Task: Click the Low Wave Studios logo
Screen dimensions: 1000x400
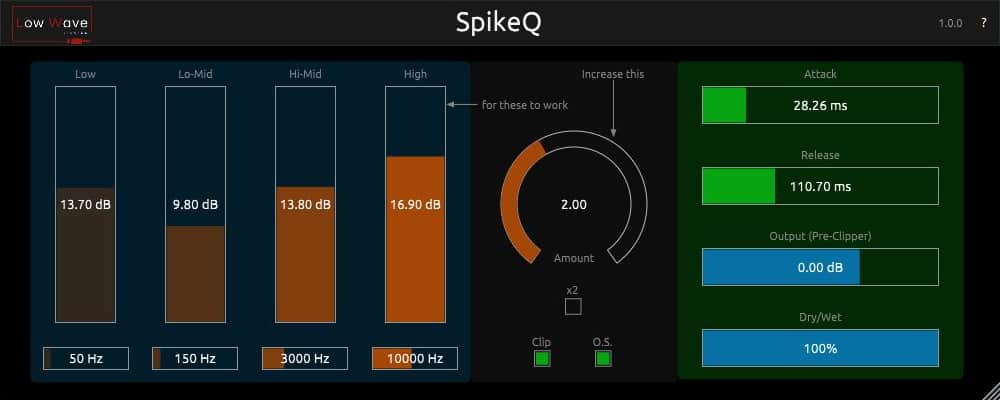Action: point(53,24)
